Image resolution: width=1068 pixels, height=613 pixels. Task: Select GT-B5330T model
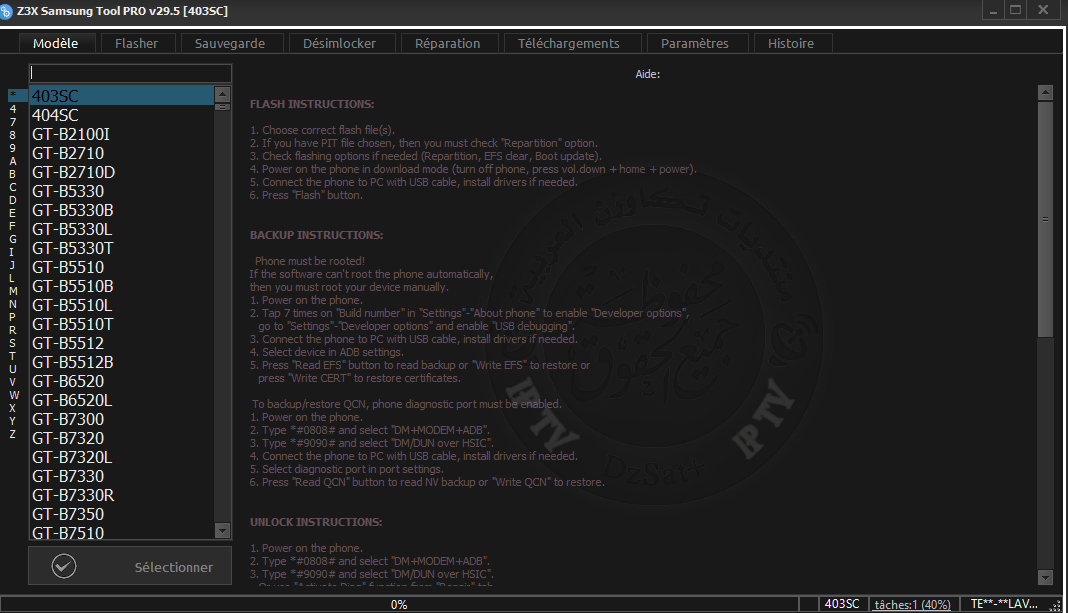click(121, 249)
